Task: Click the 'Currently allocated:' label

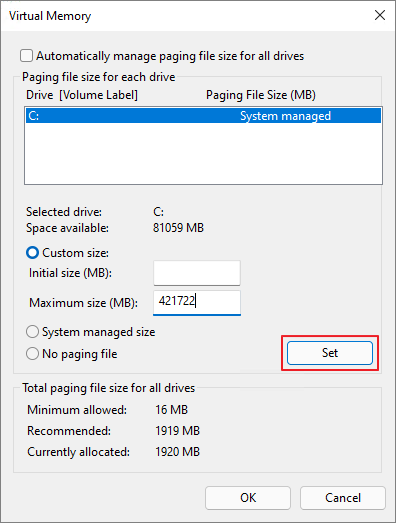Action: [78, 452]
